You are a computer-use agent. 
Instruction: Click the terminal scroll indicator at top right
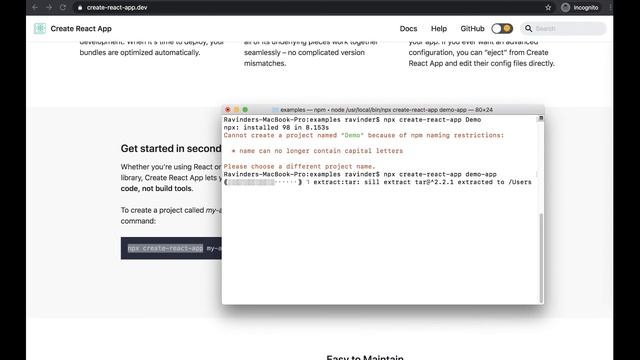541,118
